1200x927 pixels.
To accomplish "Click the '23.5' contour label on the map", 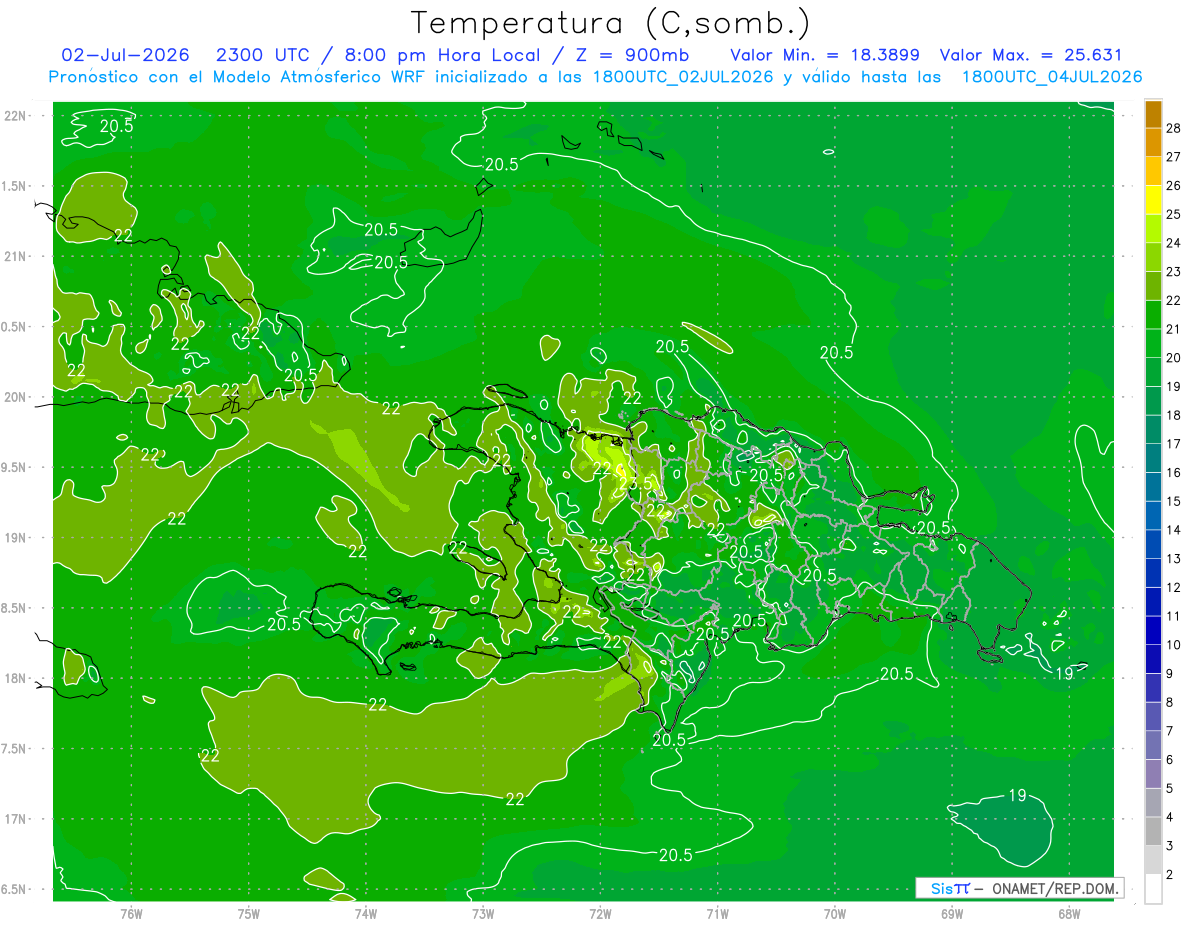I will click(634, 484).
